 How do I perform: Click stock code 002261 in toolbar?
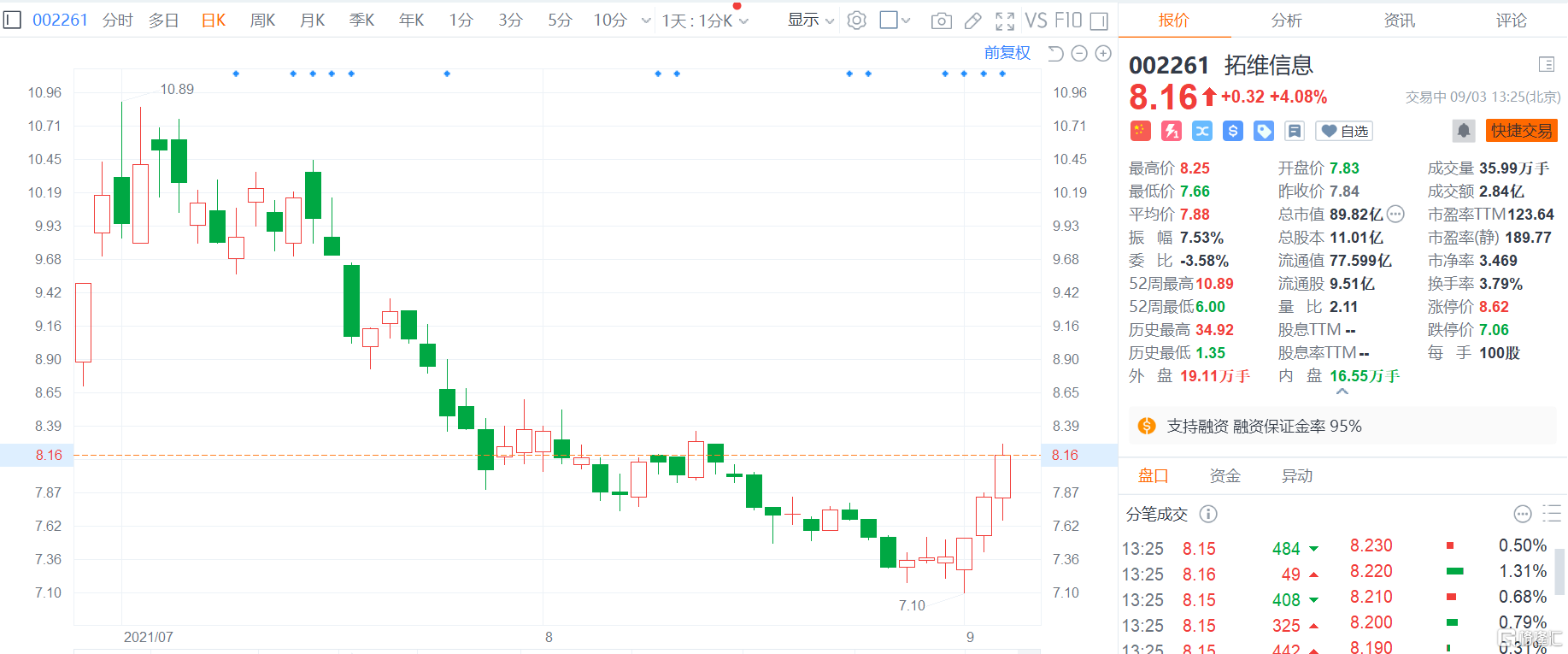point(60,20)
